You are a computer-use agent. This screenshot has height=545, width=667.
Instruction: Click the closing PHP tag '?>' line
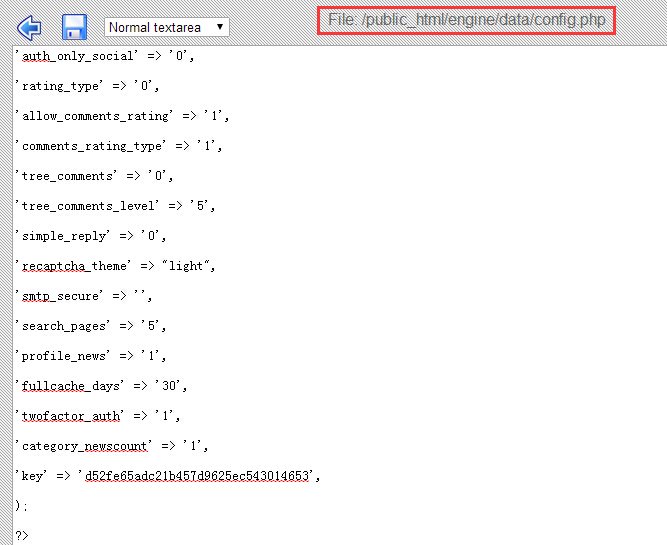(x=22, y=536)
